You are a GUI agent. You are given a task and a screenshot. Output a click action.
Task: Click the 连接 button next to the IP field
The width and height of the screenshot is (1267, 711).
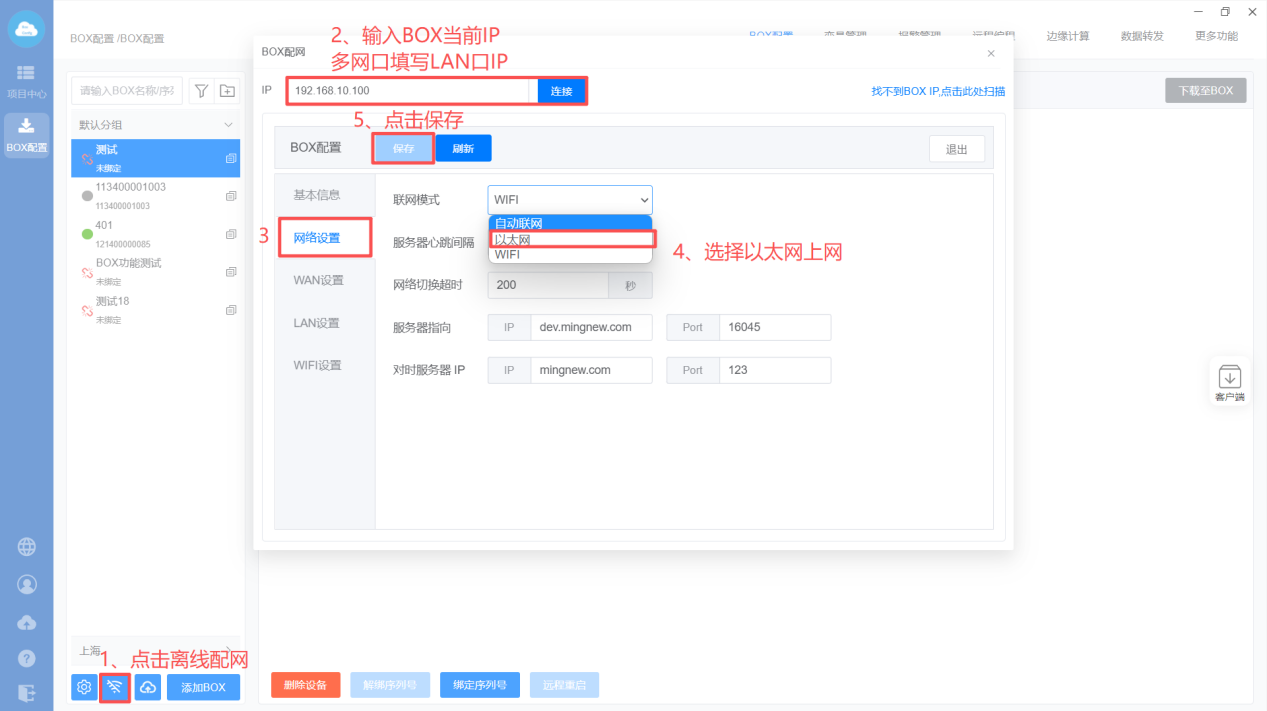(561, 91)
